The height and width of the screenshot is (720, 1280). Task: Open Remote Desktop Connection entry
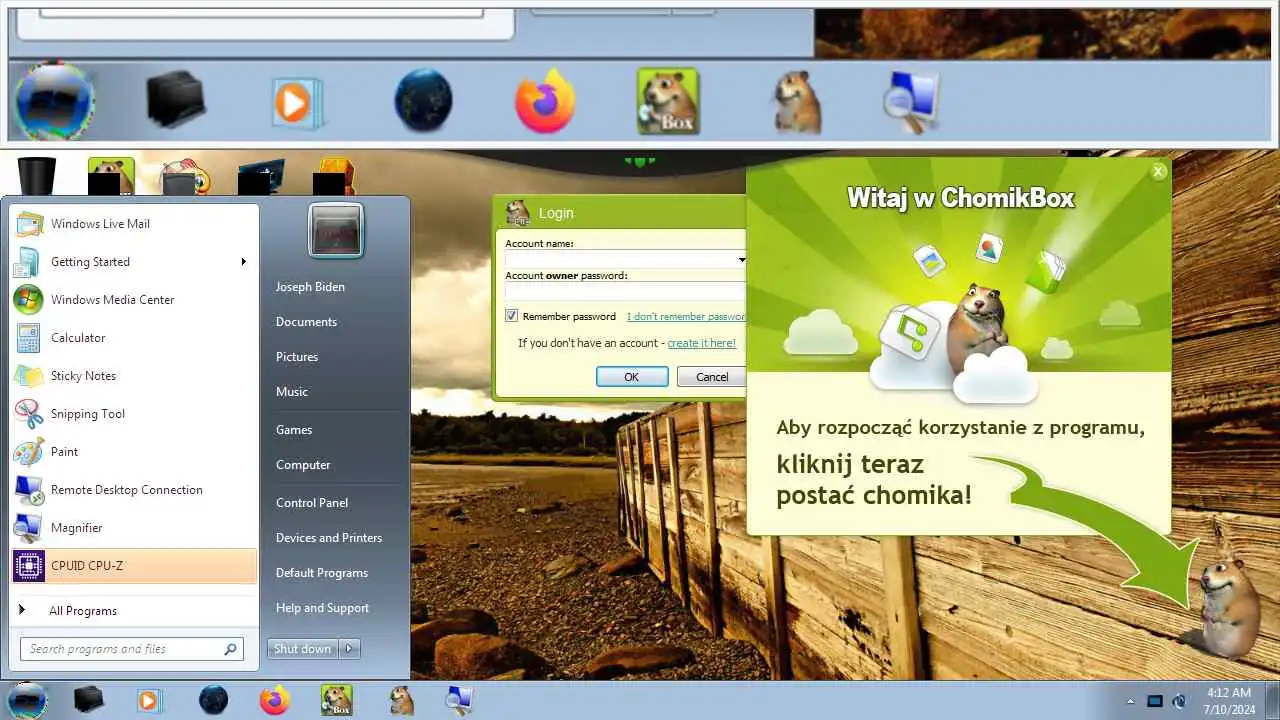point(134,490)
